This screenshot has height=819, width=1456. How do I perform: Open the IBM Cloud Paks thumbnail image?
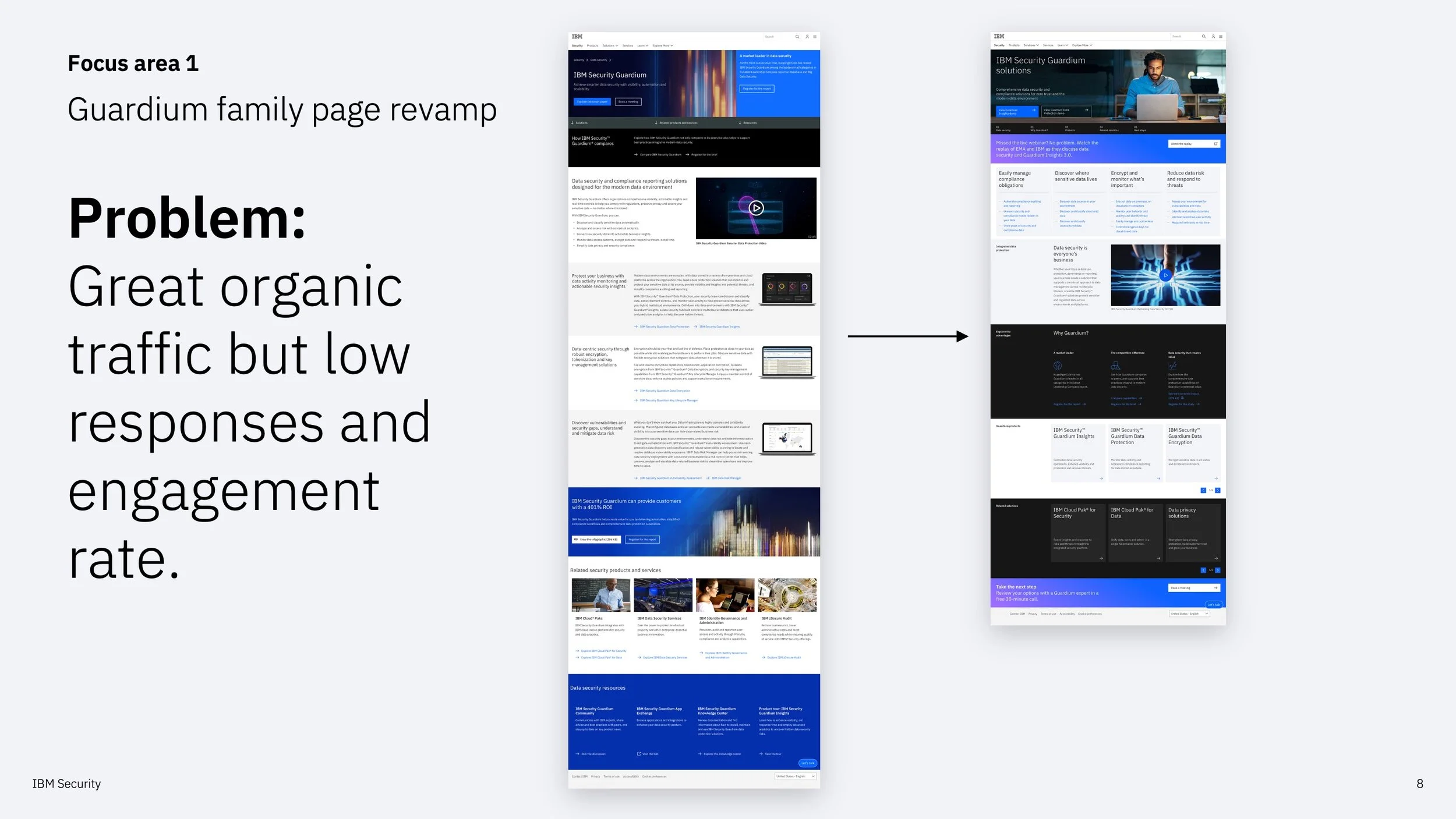click(x=601, y=595)
